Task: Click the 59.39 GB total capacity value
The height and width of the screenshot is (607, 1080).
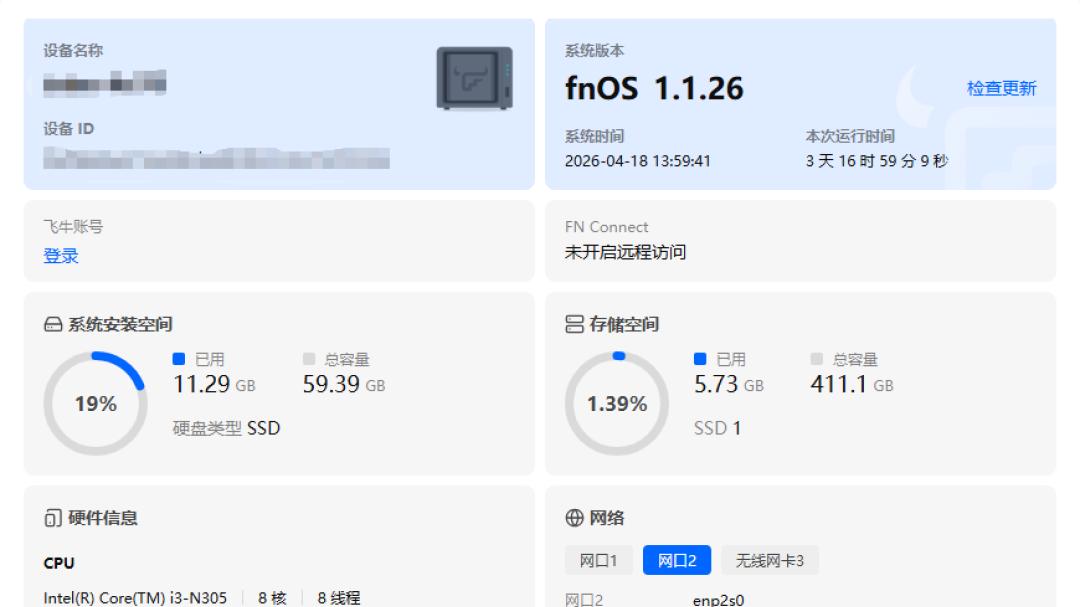Action: click(x=344, y=384)
